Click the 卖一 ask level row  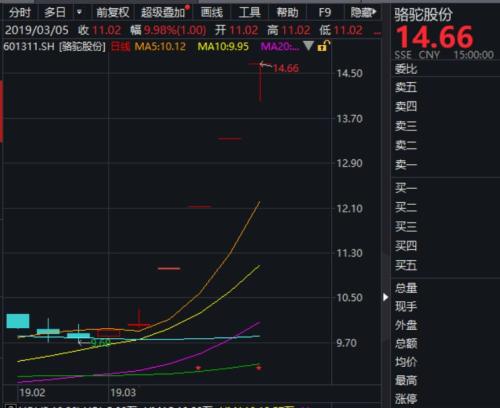coord(406,164)
